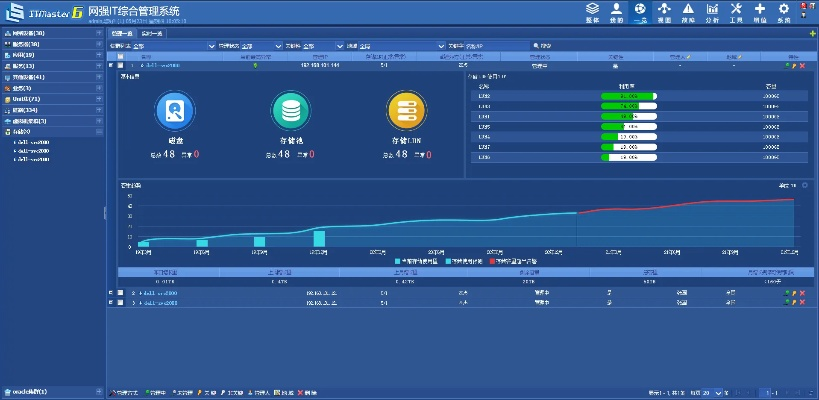Screen dimensions: 819x400
Task: Tick the checkbox on the second-to-last device row
Action: [121, 292]
